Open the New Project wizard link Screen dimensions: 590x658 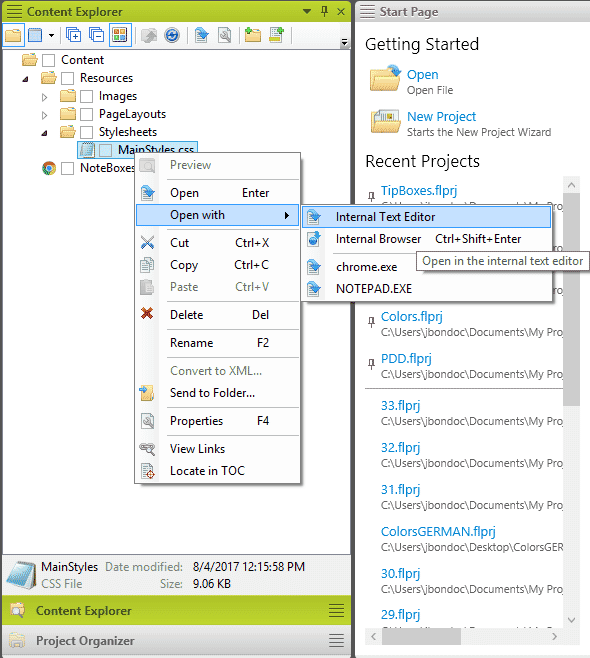click(441, 116)
